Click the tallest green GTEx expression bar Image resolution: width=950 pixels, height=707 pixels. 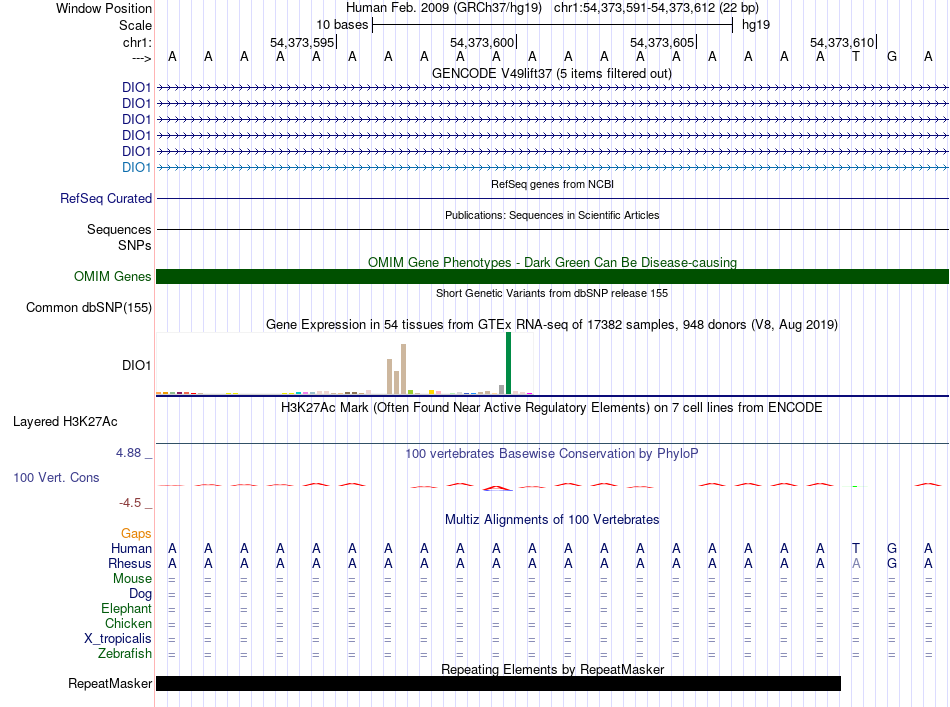[x=508, y=363]
